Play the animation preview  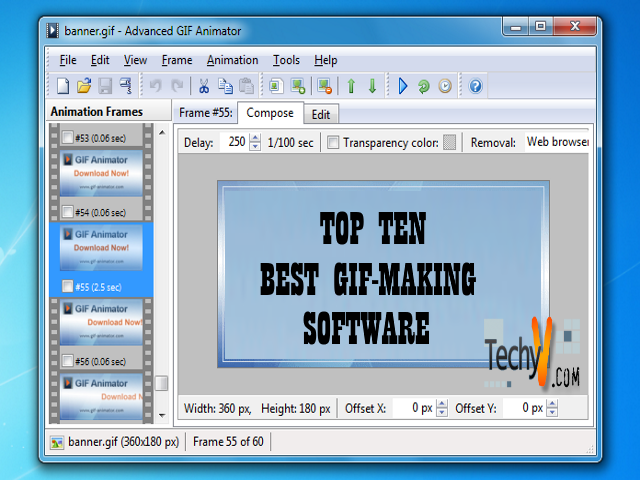[x=403, y=86]
